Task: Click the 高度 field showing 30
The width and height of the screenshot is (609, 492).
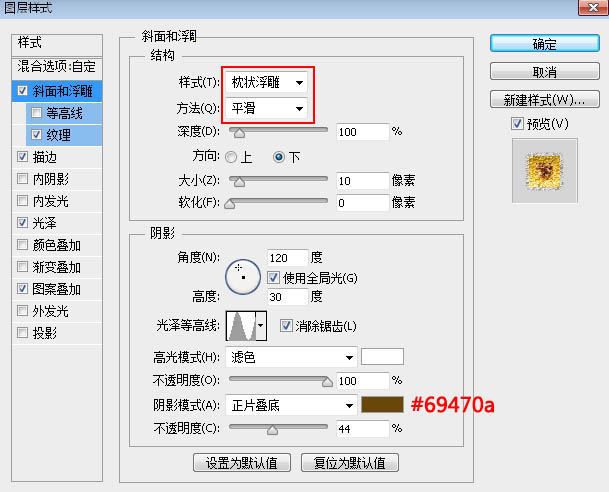Action: pos(287,297)
